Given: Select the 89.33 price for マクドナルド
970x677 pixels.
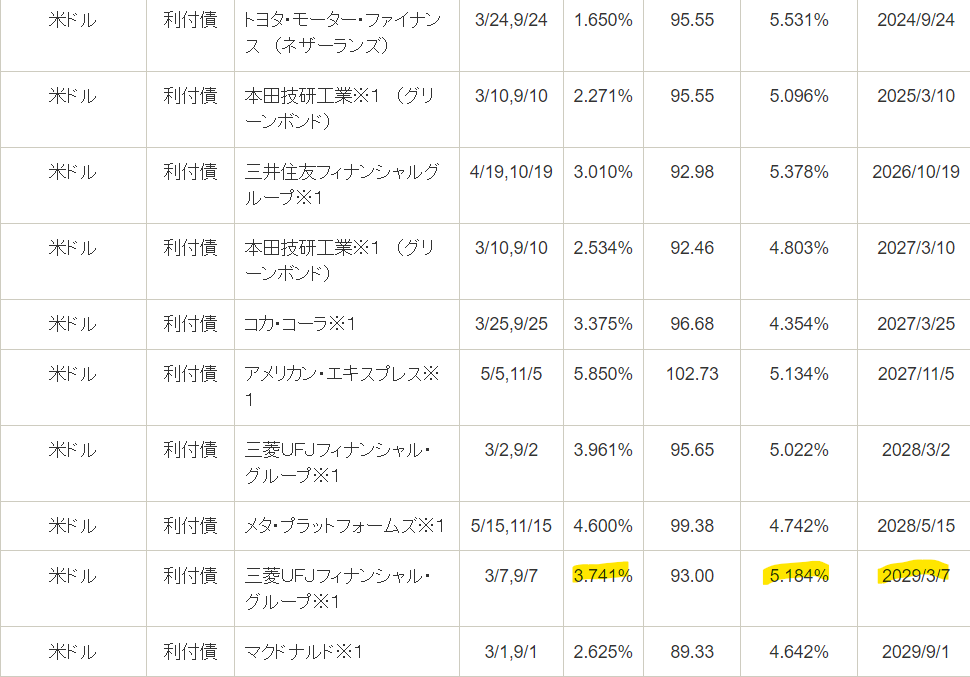Looking at the screenshot, I should click(x=692, y=652).
